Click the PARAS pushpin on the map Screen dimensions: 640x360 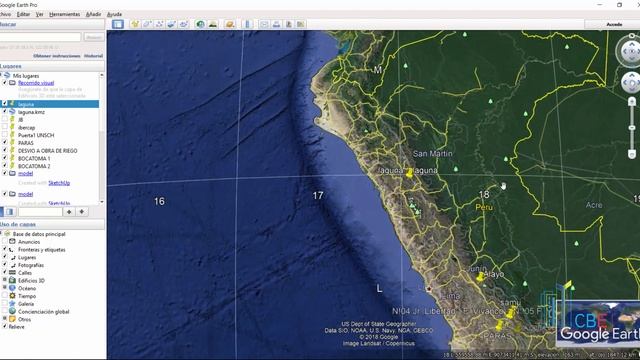point(500,325)
